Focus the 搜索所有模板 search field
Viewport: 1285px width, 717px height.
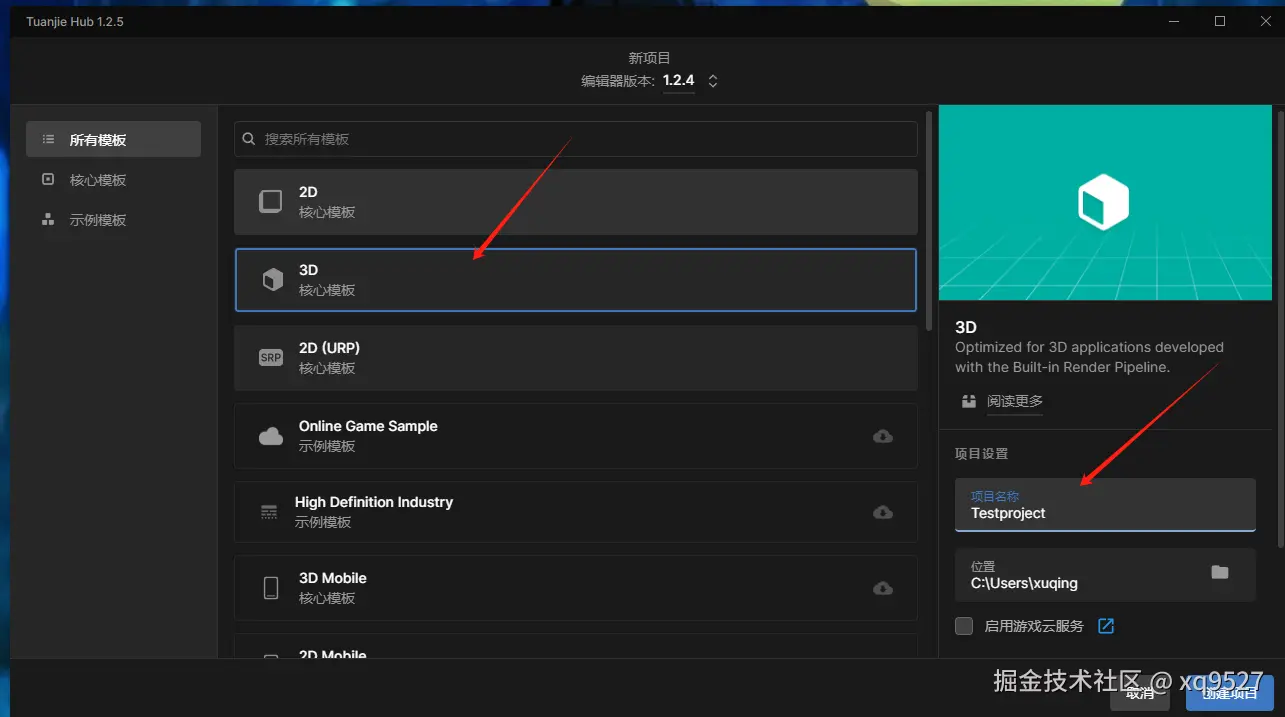tap(576, 139)
